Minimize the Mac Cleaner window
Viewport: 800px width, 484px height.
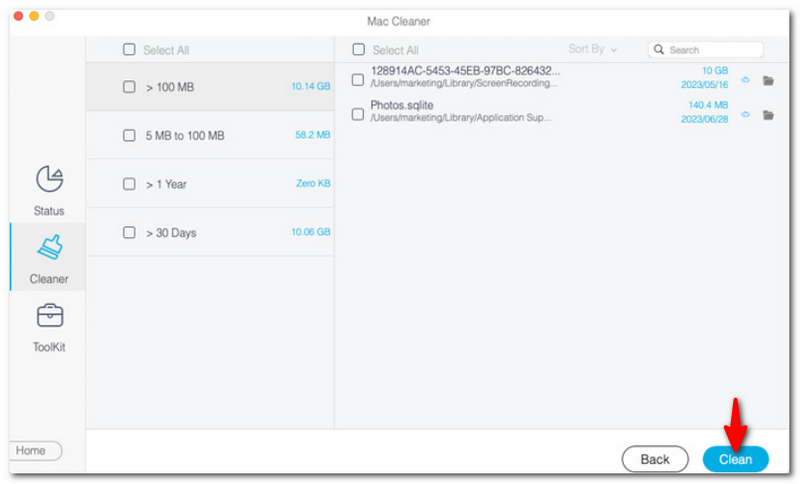[x=34, y=16]
